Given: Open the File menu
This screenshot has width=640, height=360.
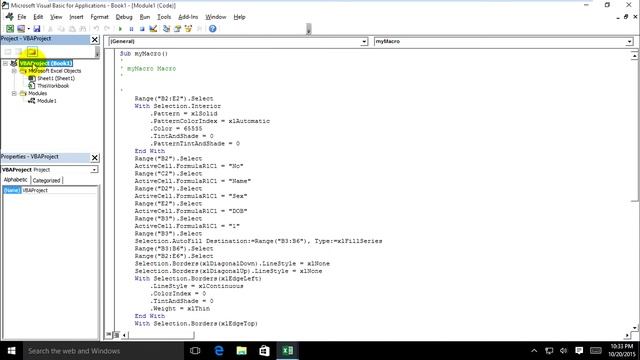Looking at the screenshot, I should click(22, 17).
